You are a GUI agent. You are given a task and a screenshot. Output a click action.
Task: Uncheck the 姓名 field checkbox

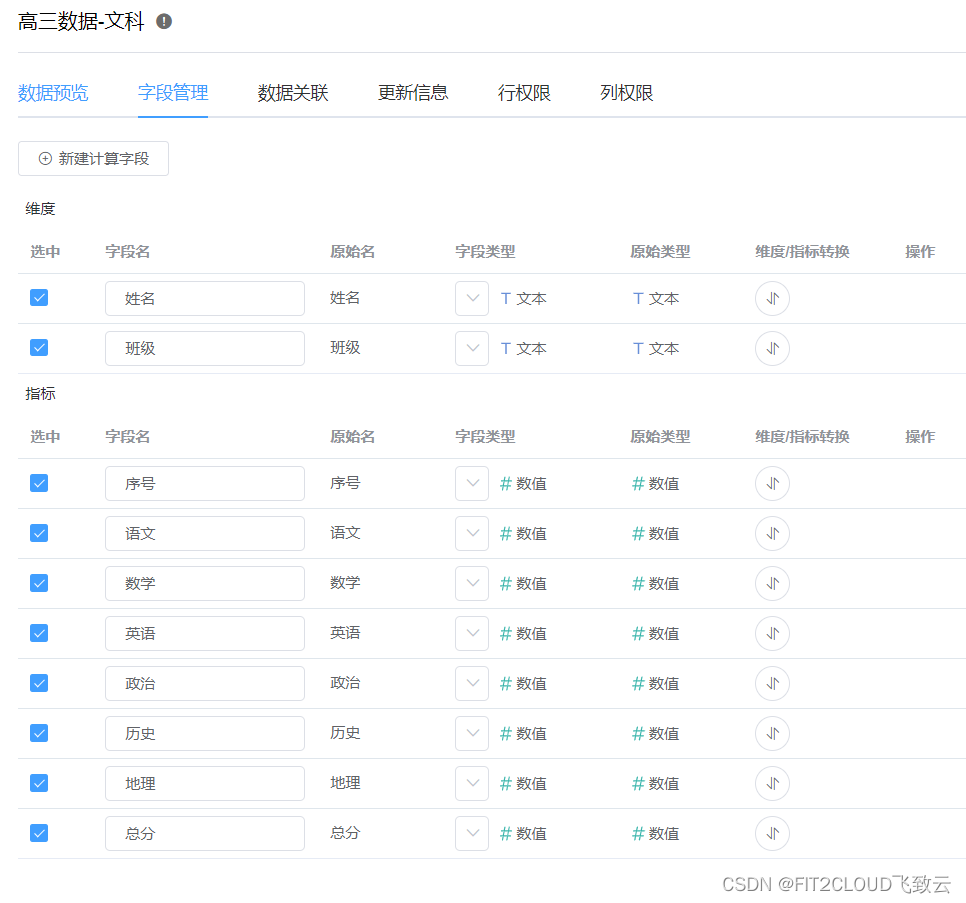coord(39,298)
